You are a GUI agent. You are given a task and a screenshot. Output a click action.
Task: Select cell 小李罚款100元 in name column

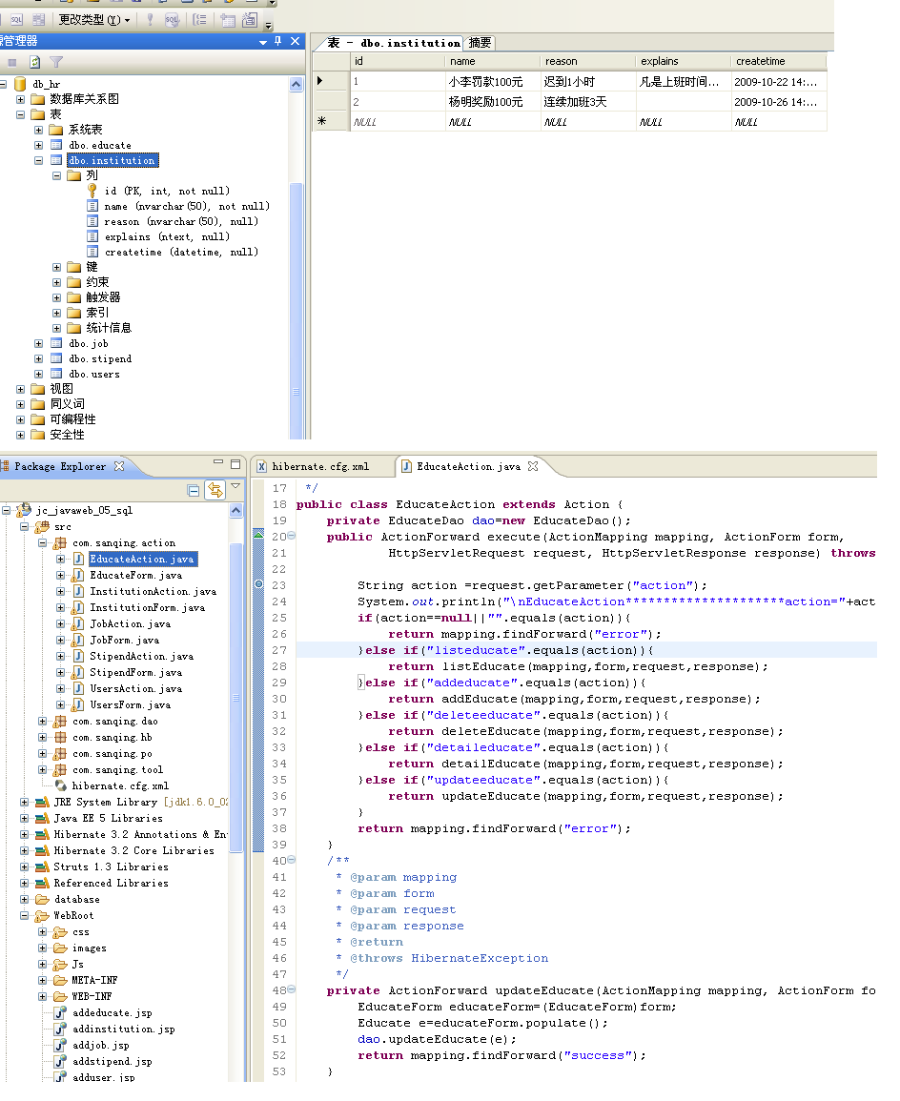click(x=493, y=81)
